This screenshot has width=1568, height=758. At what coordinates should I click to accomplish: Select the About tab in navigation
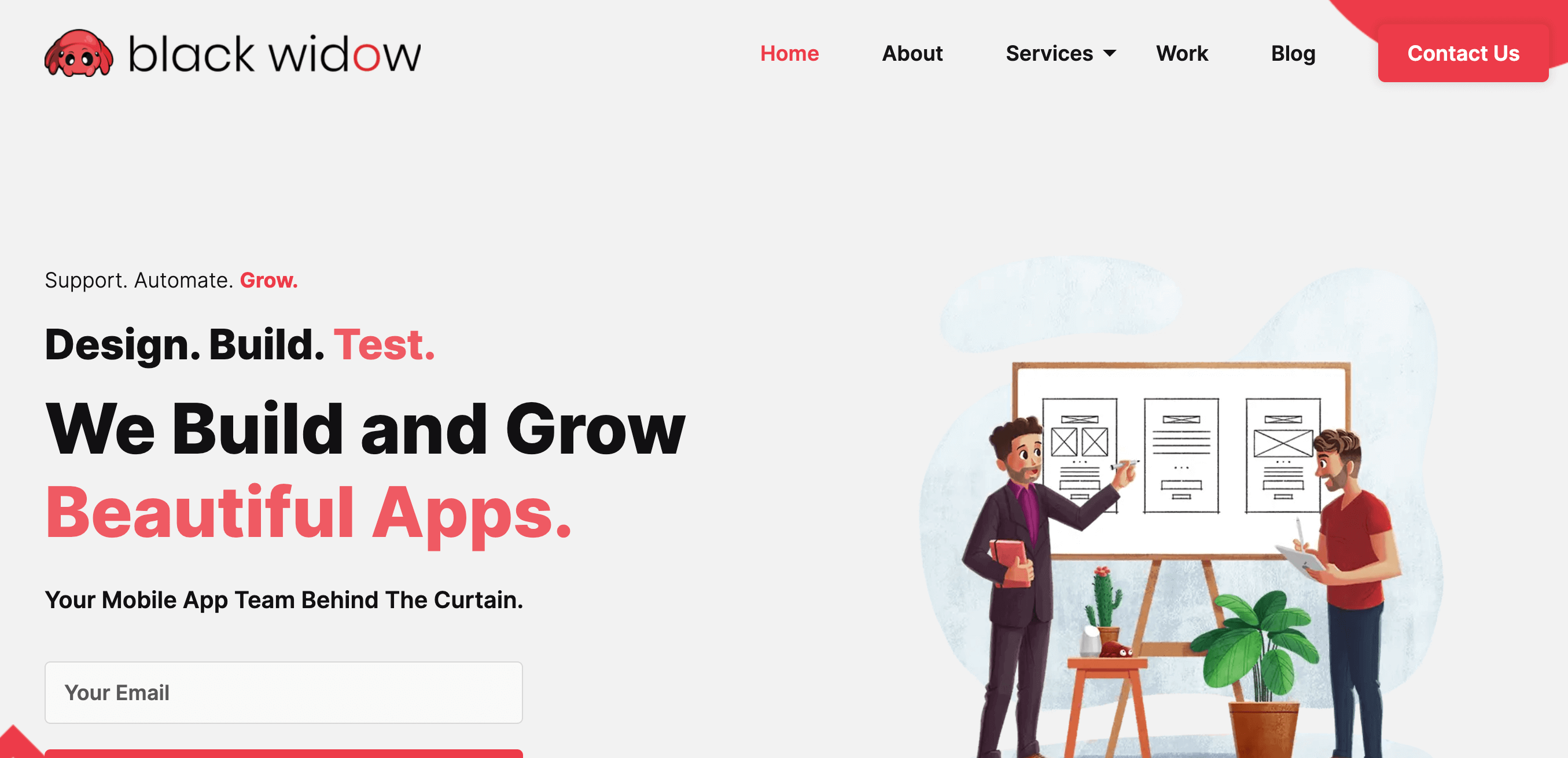pos(913,53)
